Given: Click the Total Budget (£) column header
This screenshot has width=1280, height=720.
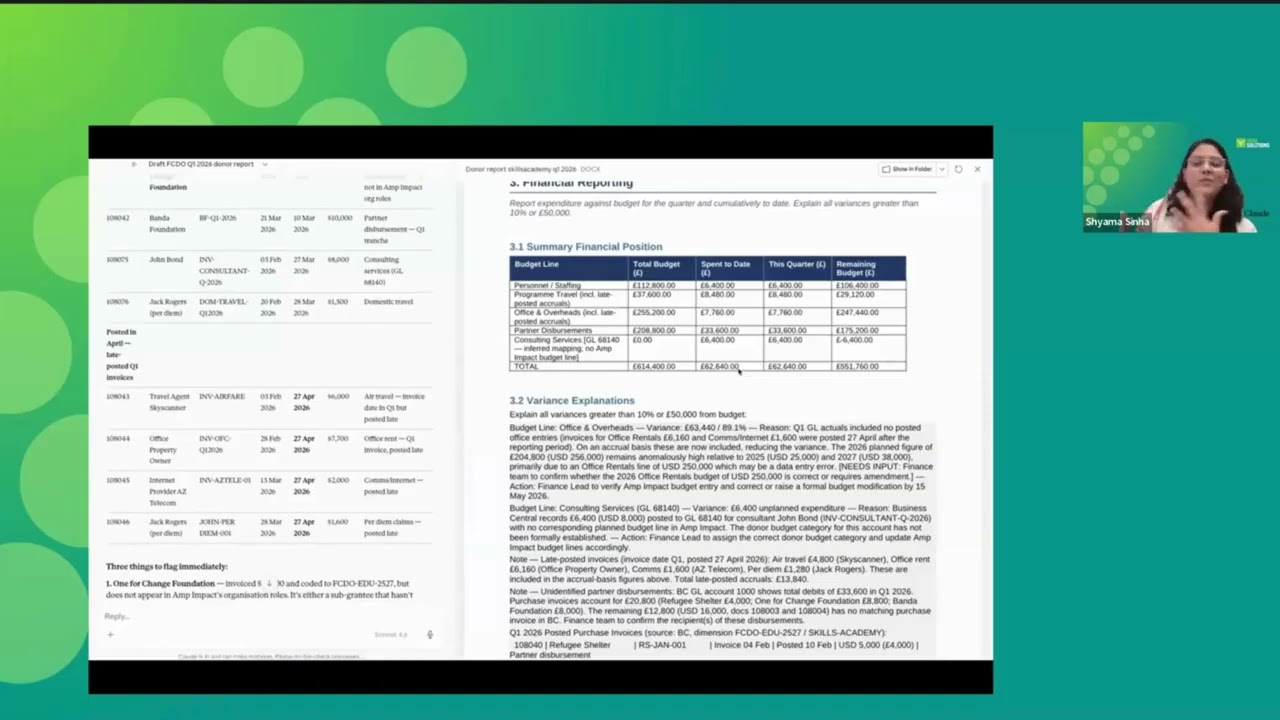Looking at the screenshot, I should pos(662,268).
